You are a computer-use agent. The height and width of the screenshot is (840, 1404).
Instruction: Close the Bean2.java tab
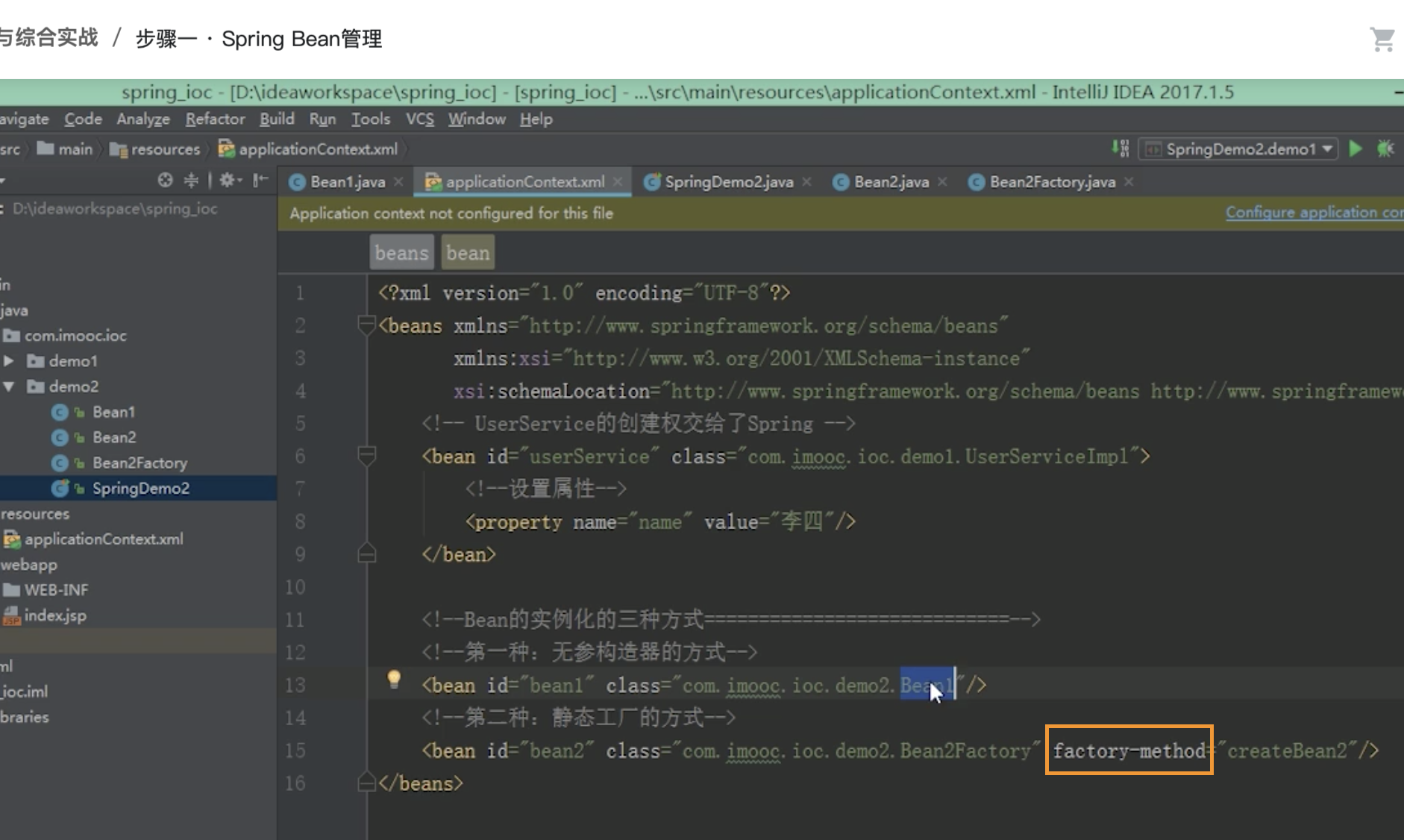(942, 182)
